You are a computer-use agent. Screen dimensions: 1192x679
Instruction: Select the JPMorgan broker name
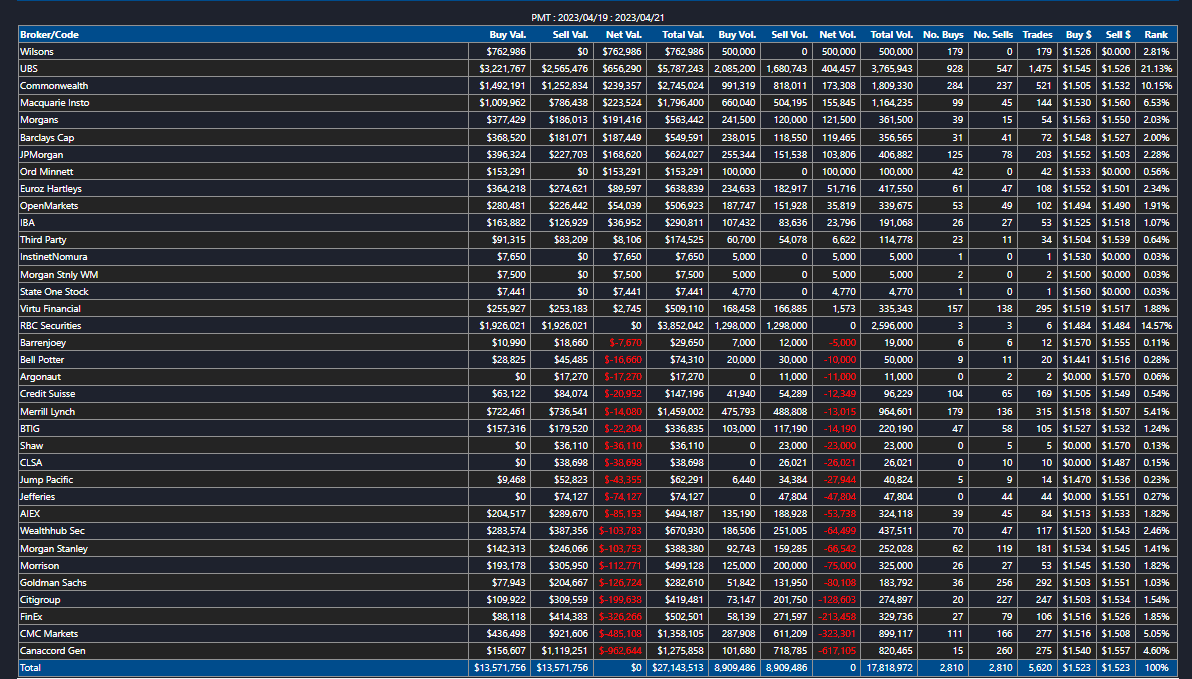pyautogui.click(x=41, y=154)
